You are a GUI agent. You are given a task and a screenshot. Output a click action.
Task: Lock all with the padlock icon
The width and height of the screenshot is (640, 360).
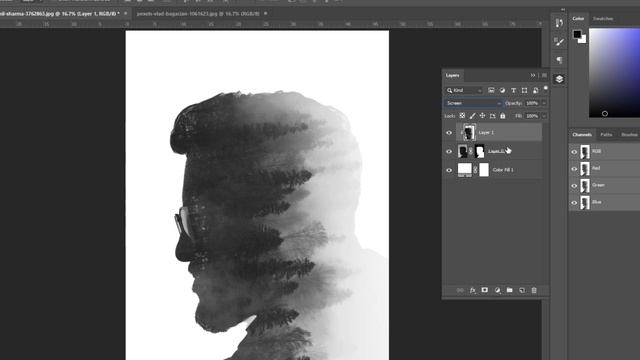pyautogui.click(x=503, y=116)
